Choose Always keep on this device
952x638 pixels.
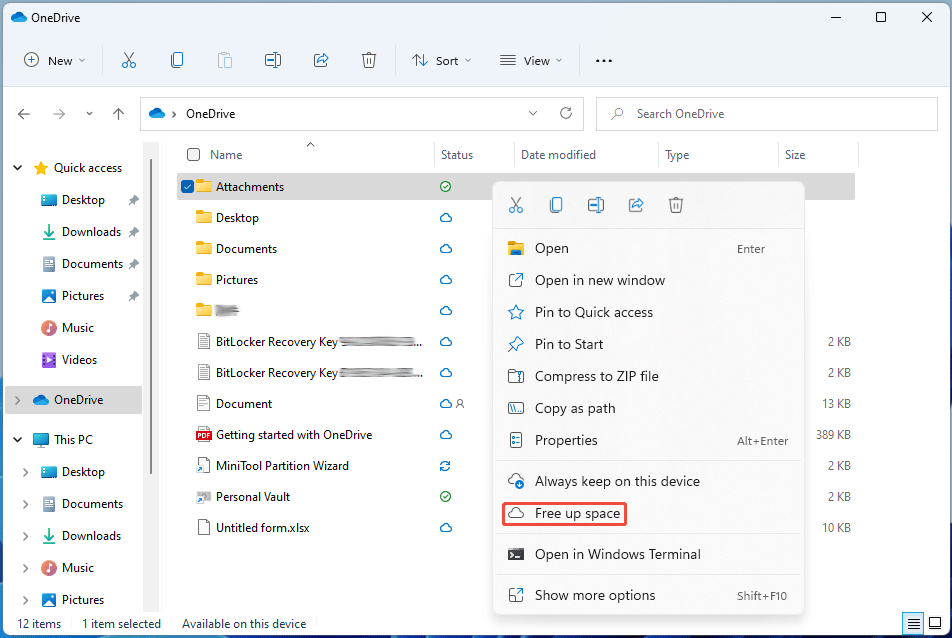(x=616, y=481)
